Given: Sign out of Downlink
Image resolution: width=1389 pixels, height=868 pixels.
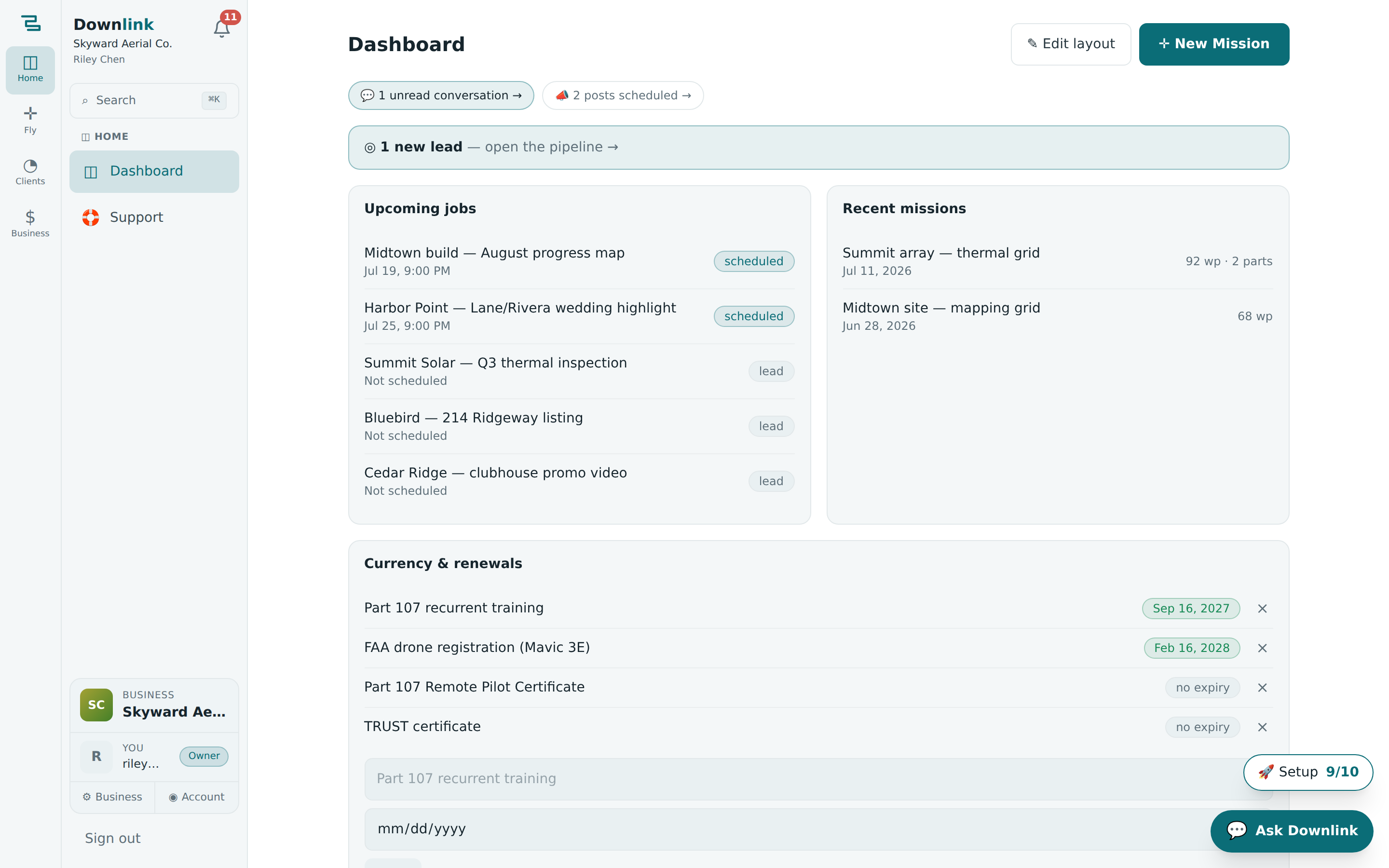Looking at the screenshot, I should pyautogui.click(x=112, y=839).
